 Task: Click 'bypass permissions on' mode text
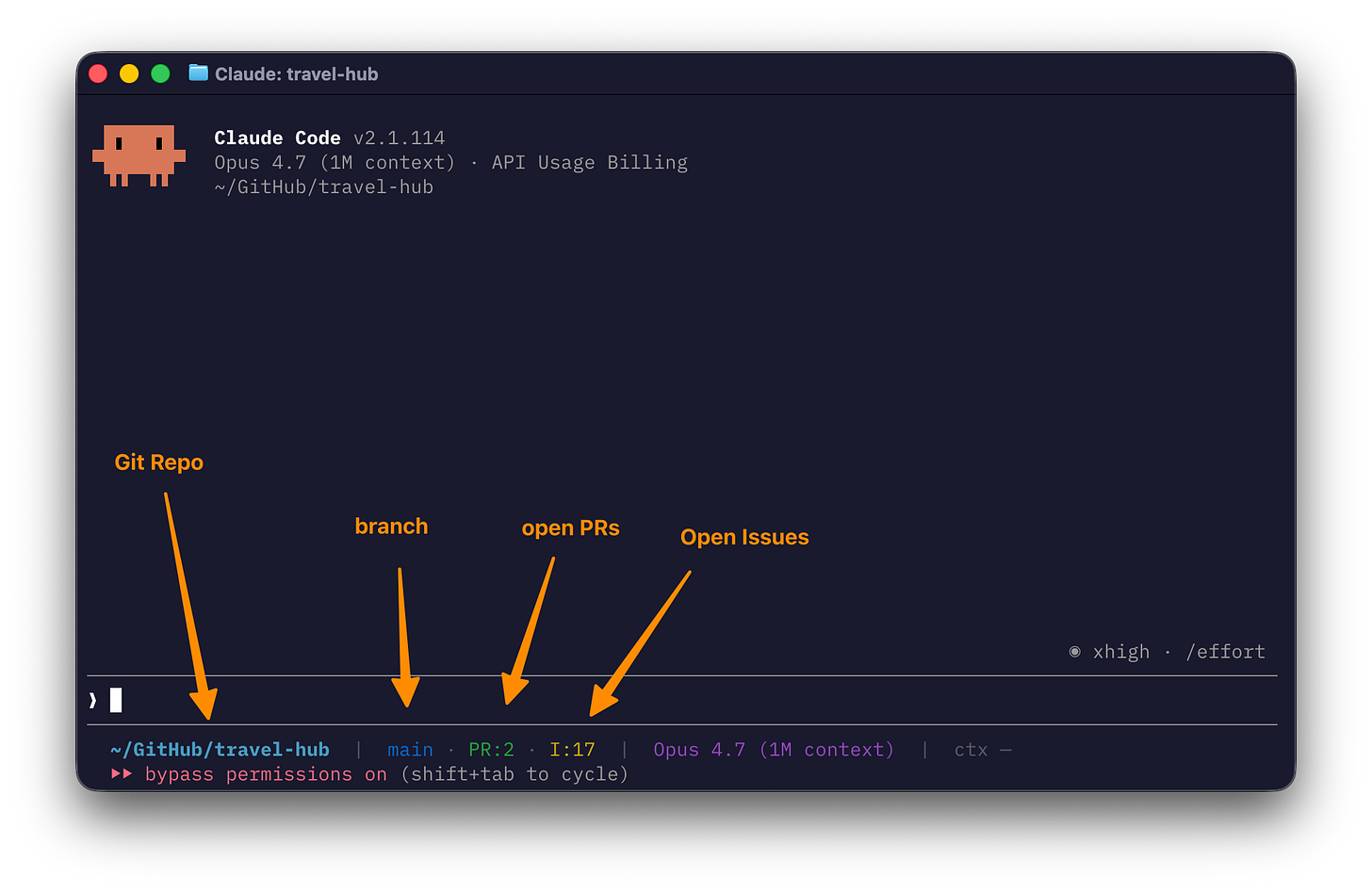(266, 774)
